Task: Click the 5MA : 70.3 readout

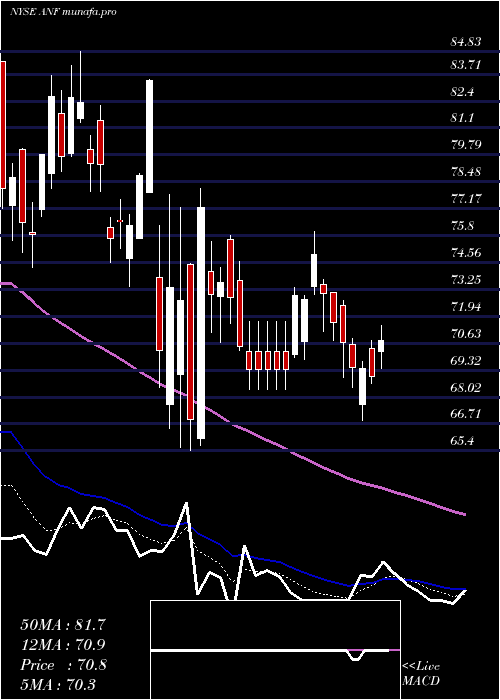Action: tap(58, 684)
